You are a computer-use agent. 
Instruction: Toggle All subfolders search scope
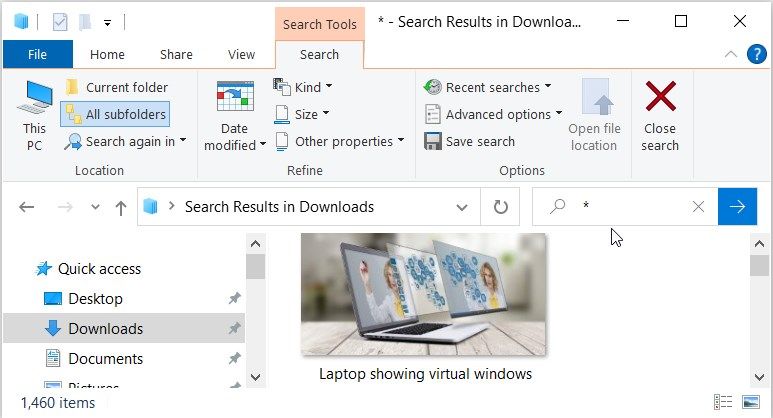click(115, 114)
